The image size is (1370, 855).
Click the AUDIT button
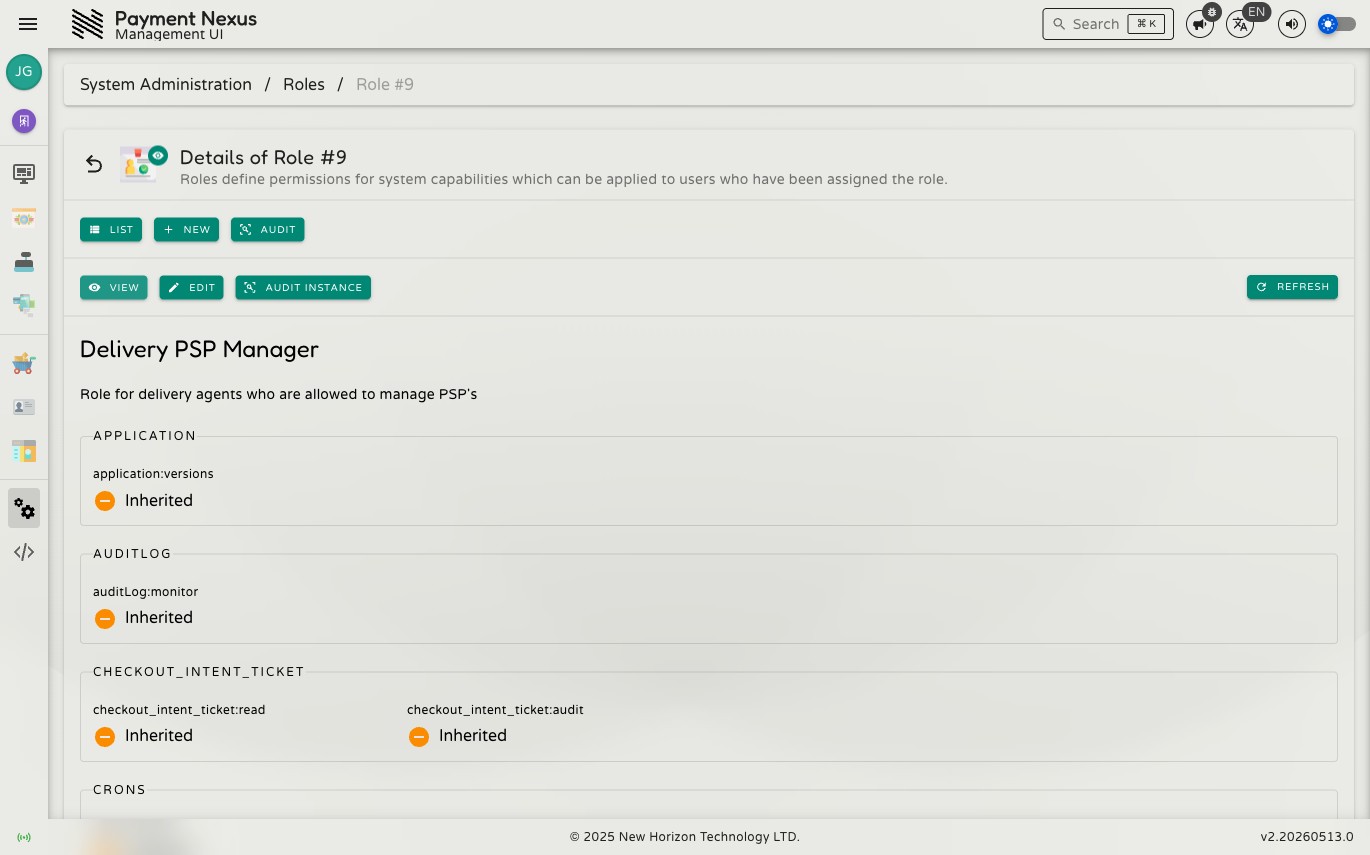pyautogui.click(x=268, y=229)
